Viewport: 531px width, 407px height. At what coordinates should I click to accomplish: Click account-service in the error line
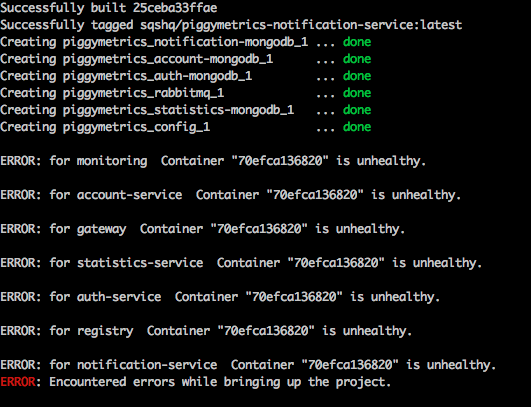(129, 195)
